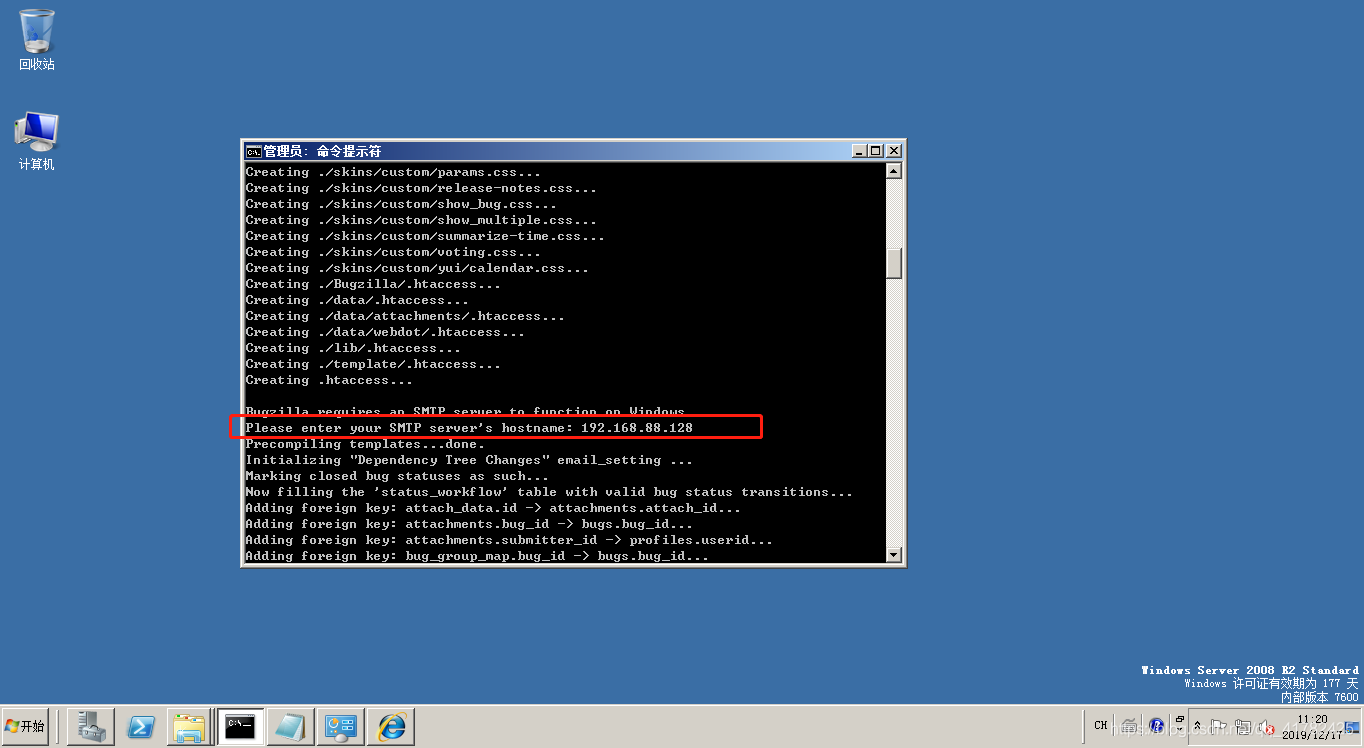Launch Windows PowerShell from the taskbar

pos(141,726)
